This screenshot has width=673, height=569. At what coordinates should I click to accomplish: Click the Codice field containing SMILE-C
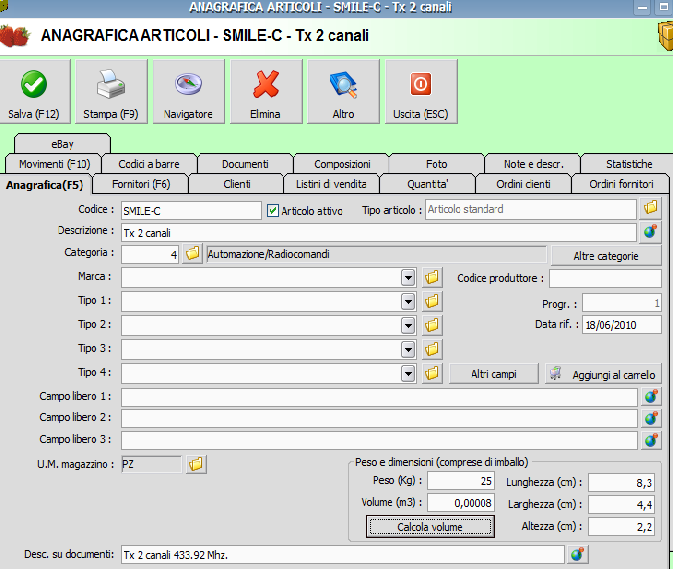pos(191,211)
